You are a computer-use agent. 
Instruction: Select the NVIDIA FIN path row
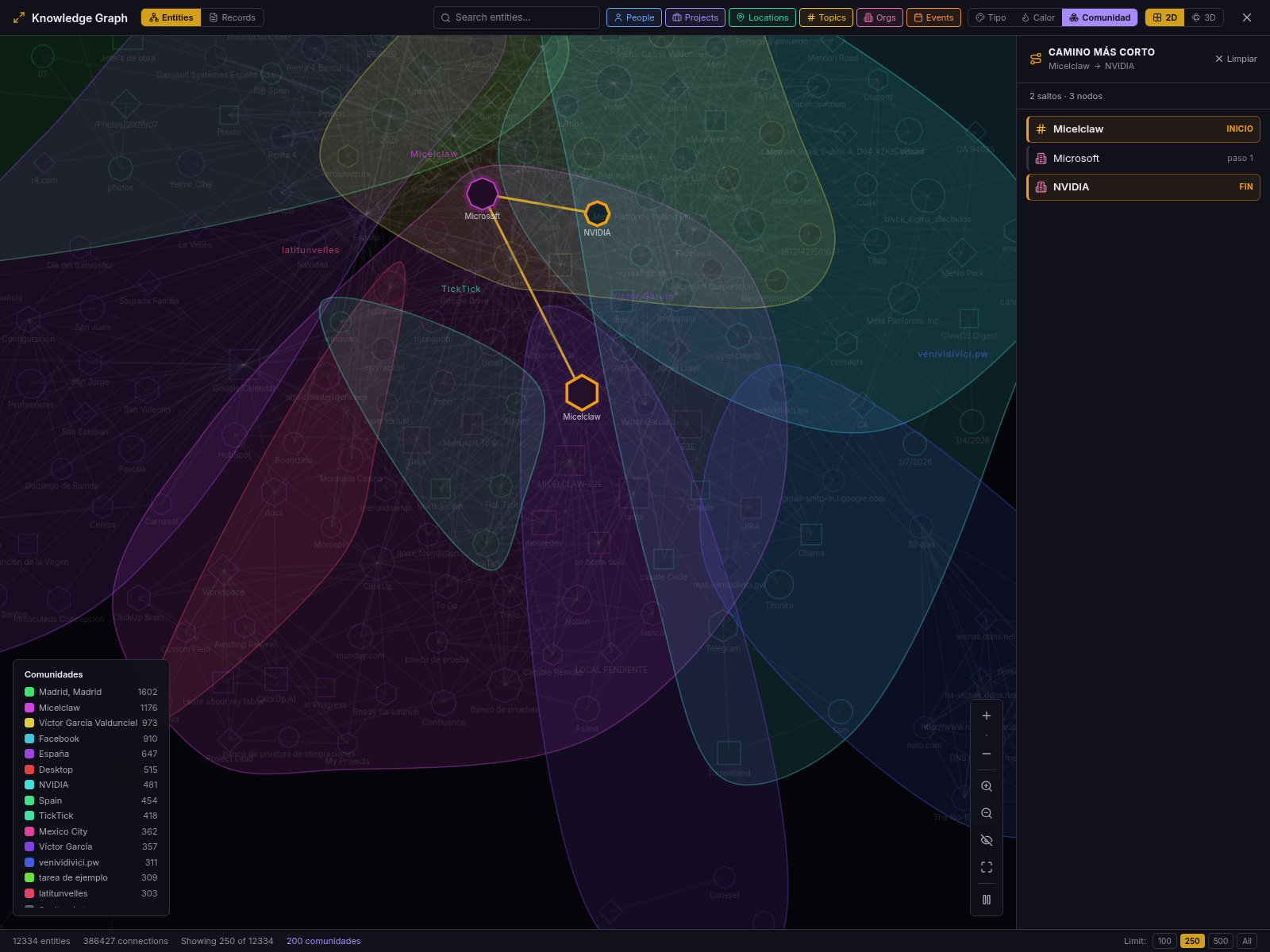(1143, 187)
